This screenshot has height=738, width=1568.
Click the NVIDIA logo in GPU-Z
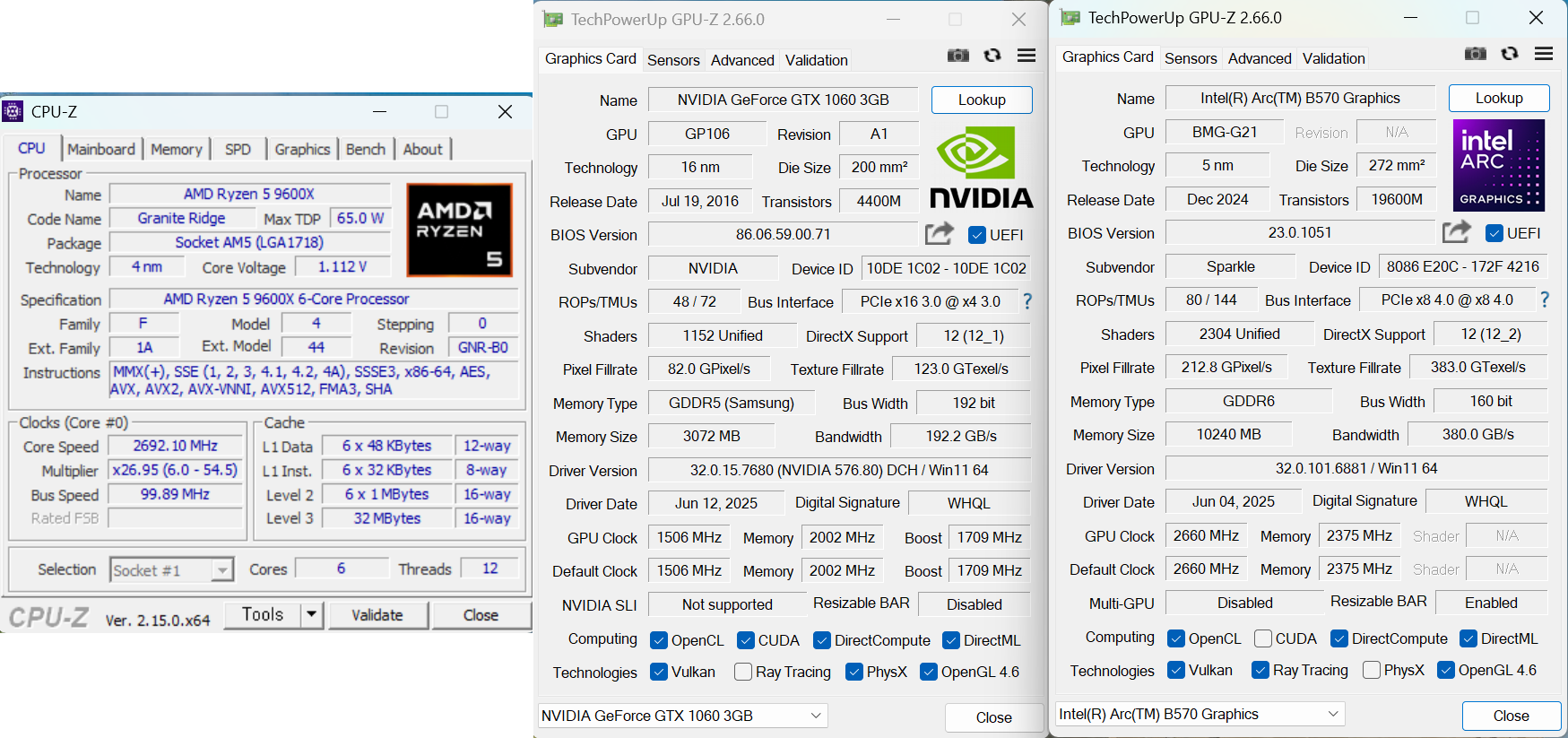tap(982, 168)
